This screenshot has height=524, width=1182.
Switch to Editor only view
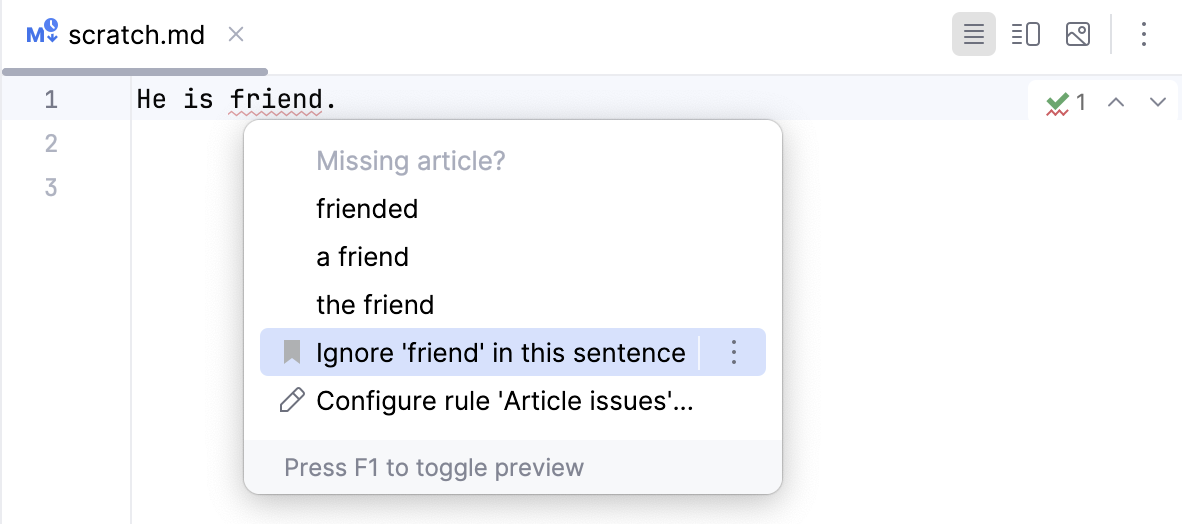(x=973, y=36)
